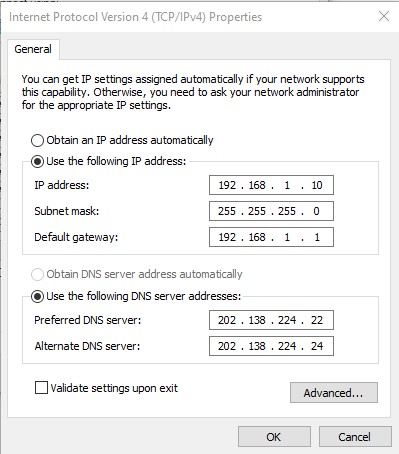Confirm changes with the OK button
Viewport: 399px width, 454px height.
pos(274,437)
